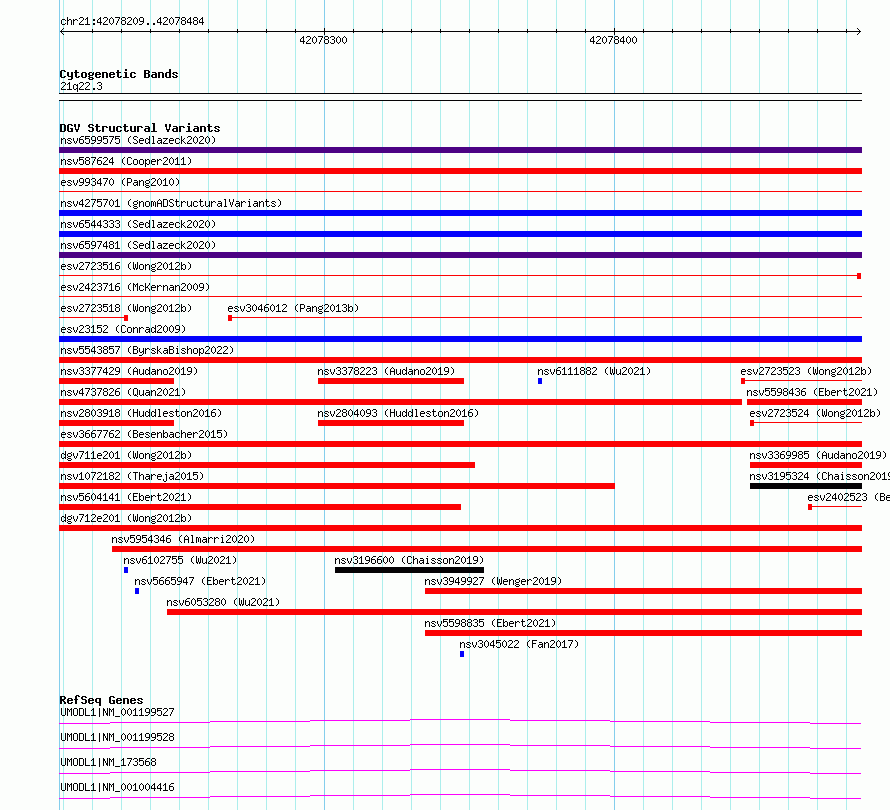The height and width of the screenshot is (810, 890).
Task: Click the left arrow of the ruler
Action: click(63, 31)
